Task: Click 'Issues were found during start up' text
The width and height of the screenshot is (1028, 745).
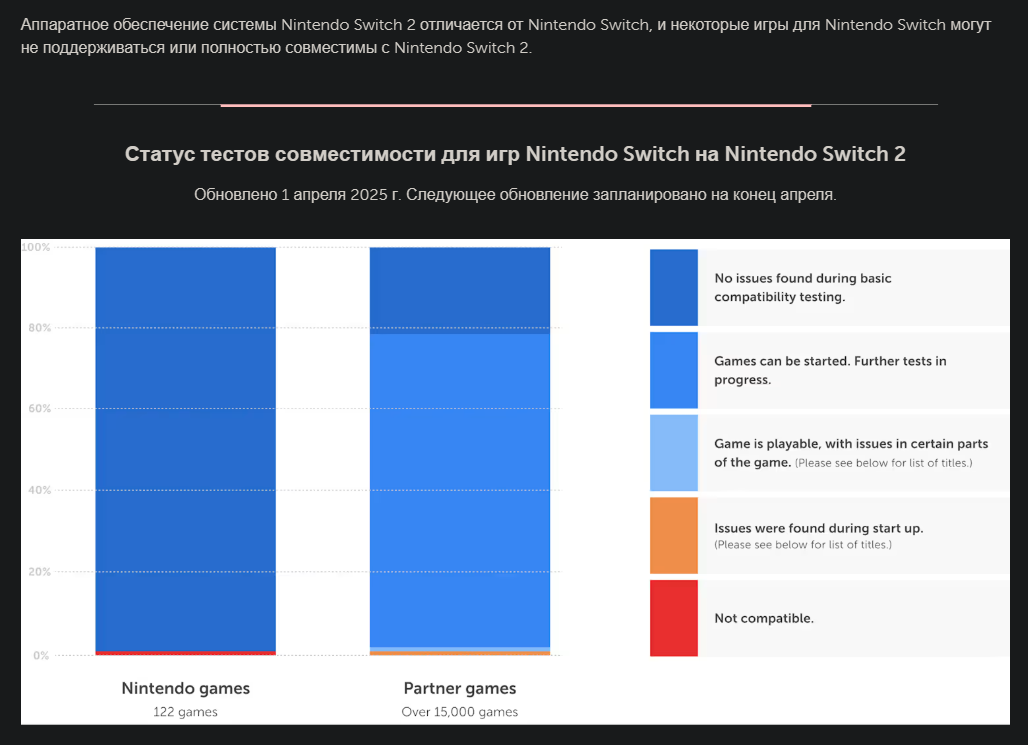Action: pos(818,528)
